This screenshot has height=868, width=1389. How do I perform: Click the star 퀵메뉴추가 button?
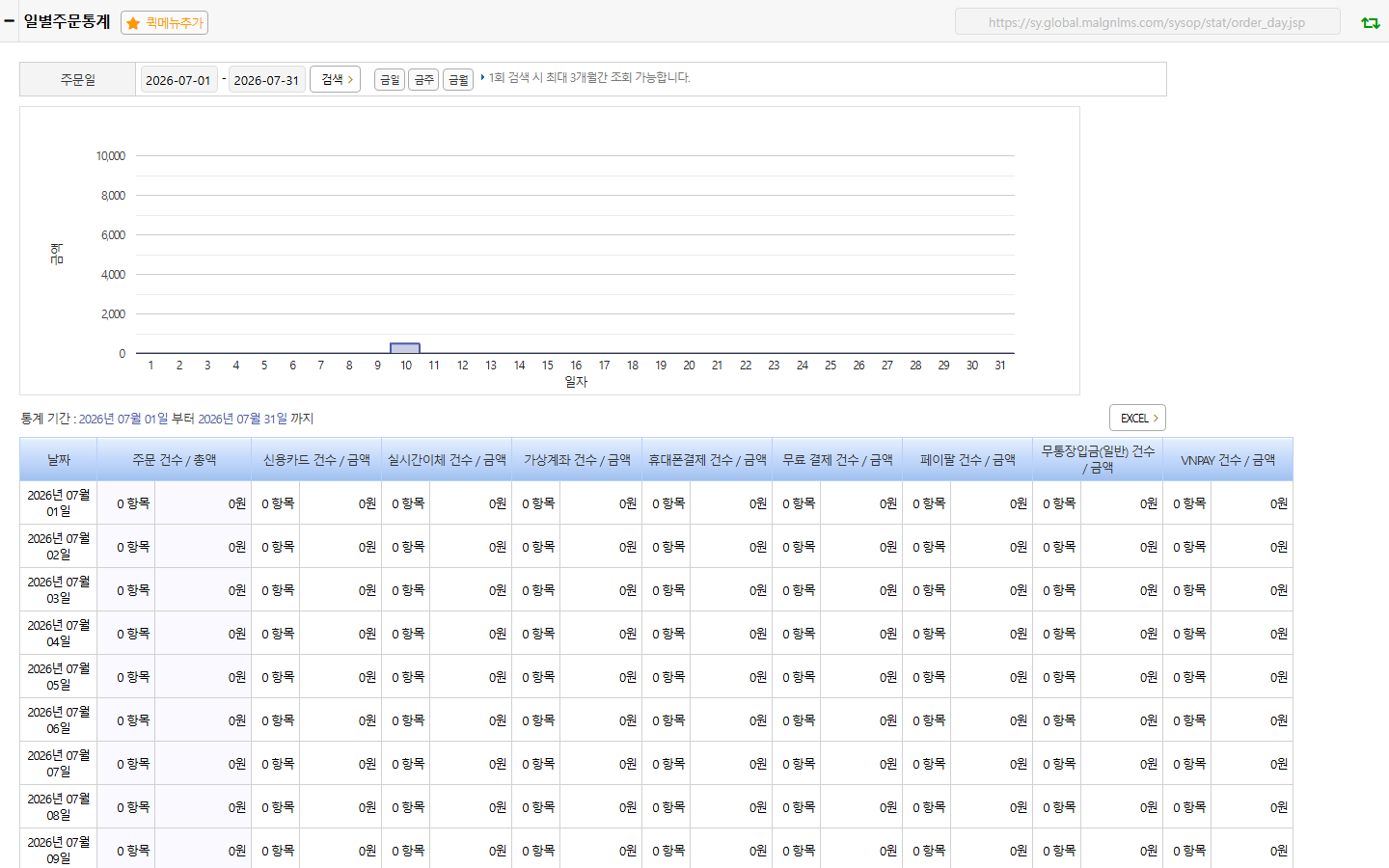[x=164, y=23]
